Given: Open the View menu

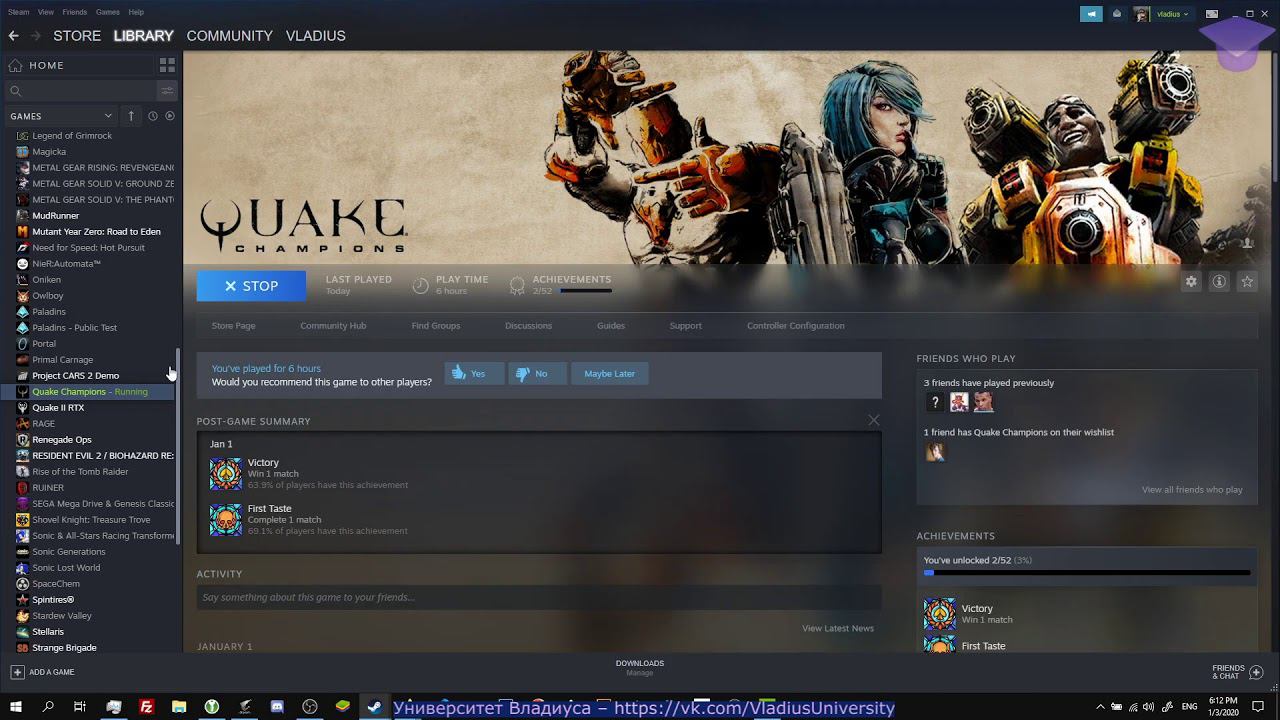Looking at the screenshot, I should click(x=46, y=12).
